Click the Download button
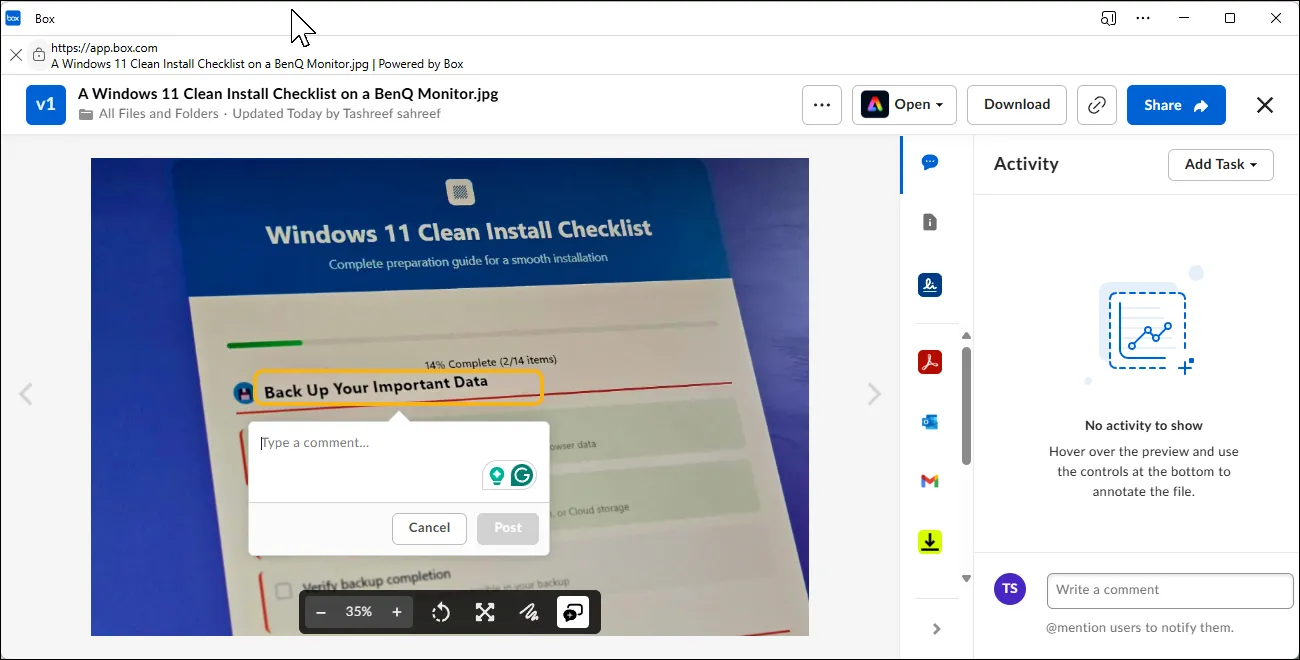1300x660 pixels. [x=1017, y=105]
